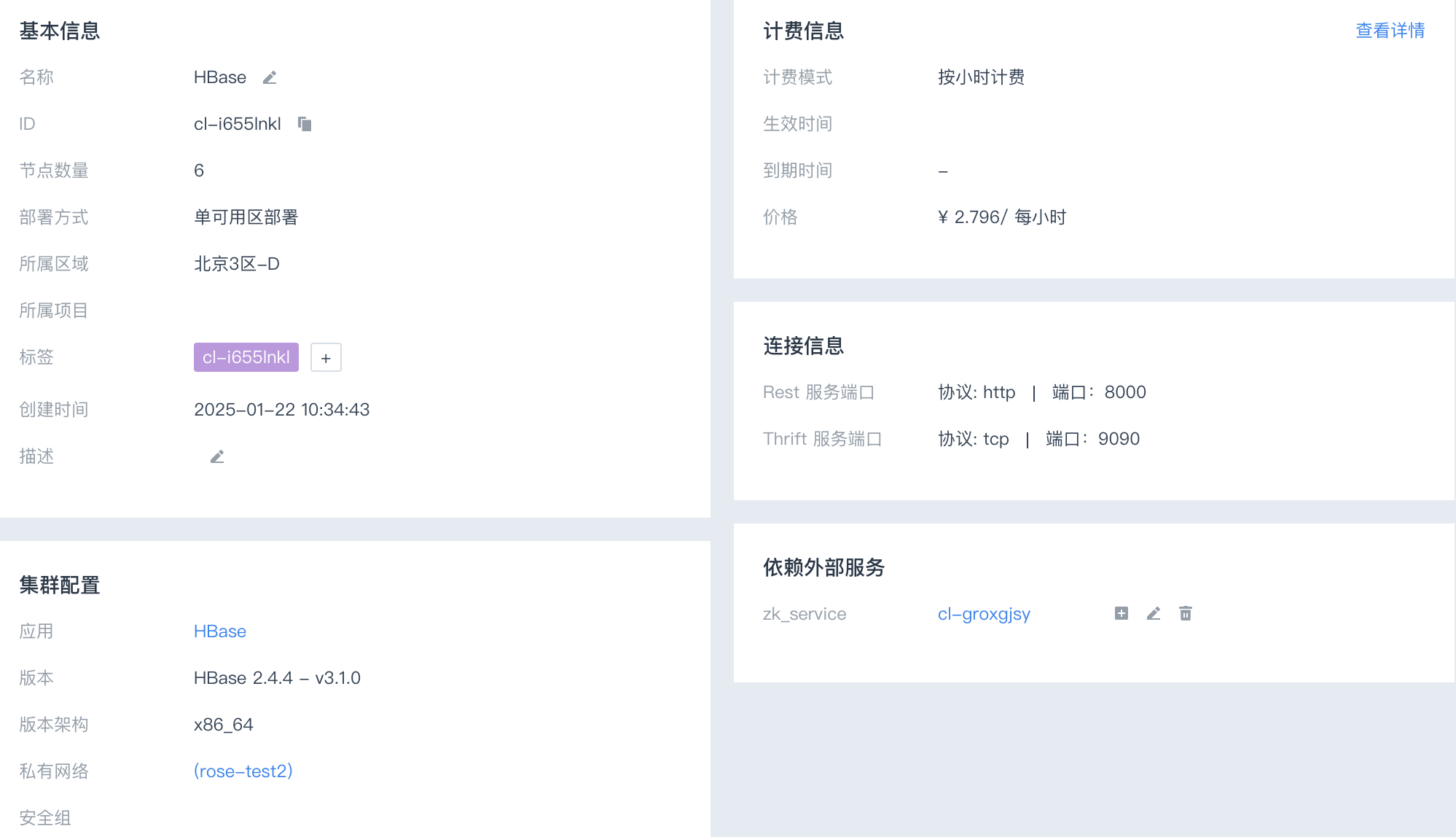
Task: Edit the description with pencil icon
Action: (217, 456)
